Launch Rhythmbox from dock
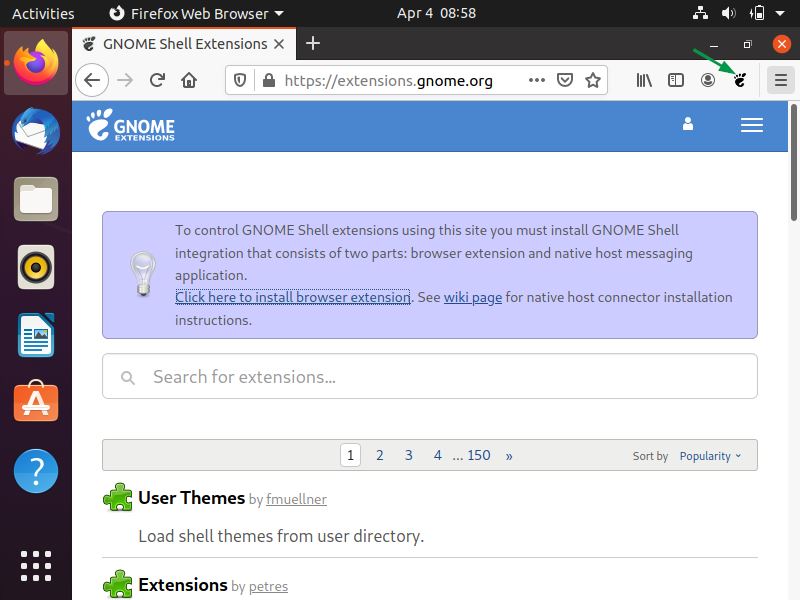The height and width of the screenshot is (600, 800). coord(36,267)
